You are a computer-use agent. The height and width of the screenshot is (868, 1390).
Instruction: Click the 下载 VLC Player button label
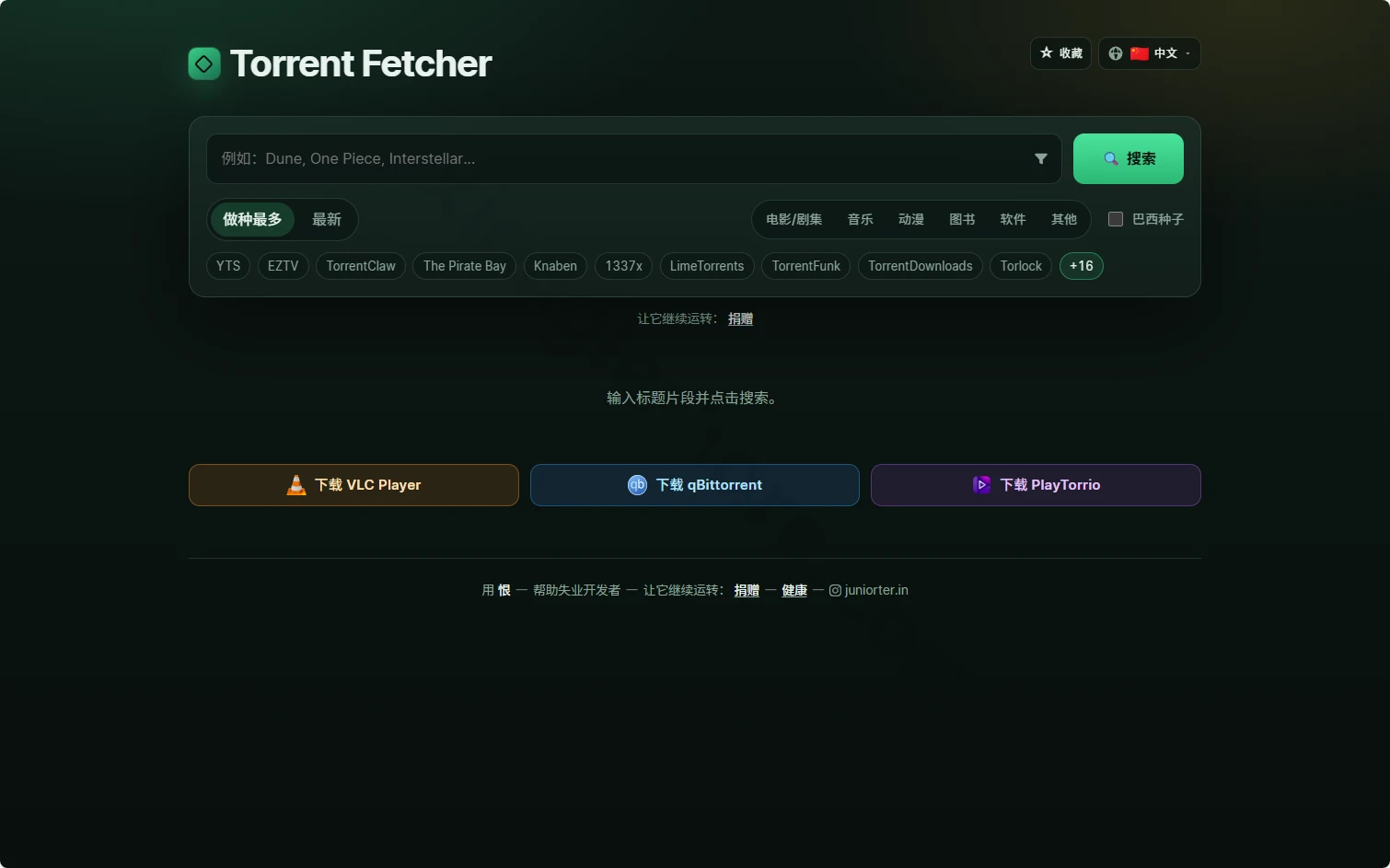point(368,485)
